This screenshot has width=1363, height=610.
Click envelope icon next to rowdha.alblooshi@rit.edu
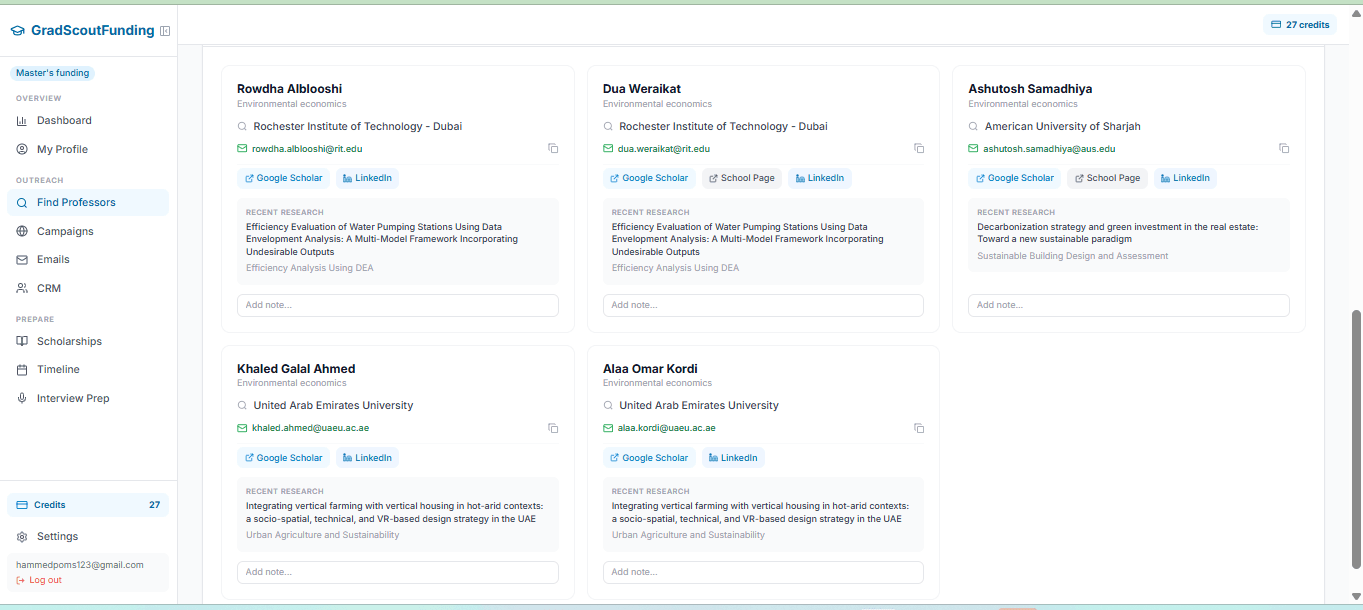point(242,148)
